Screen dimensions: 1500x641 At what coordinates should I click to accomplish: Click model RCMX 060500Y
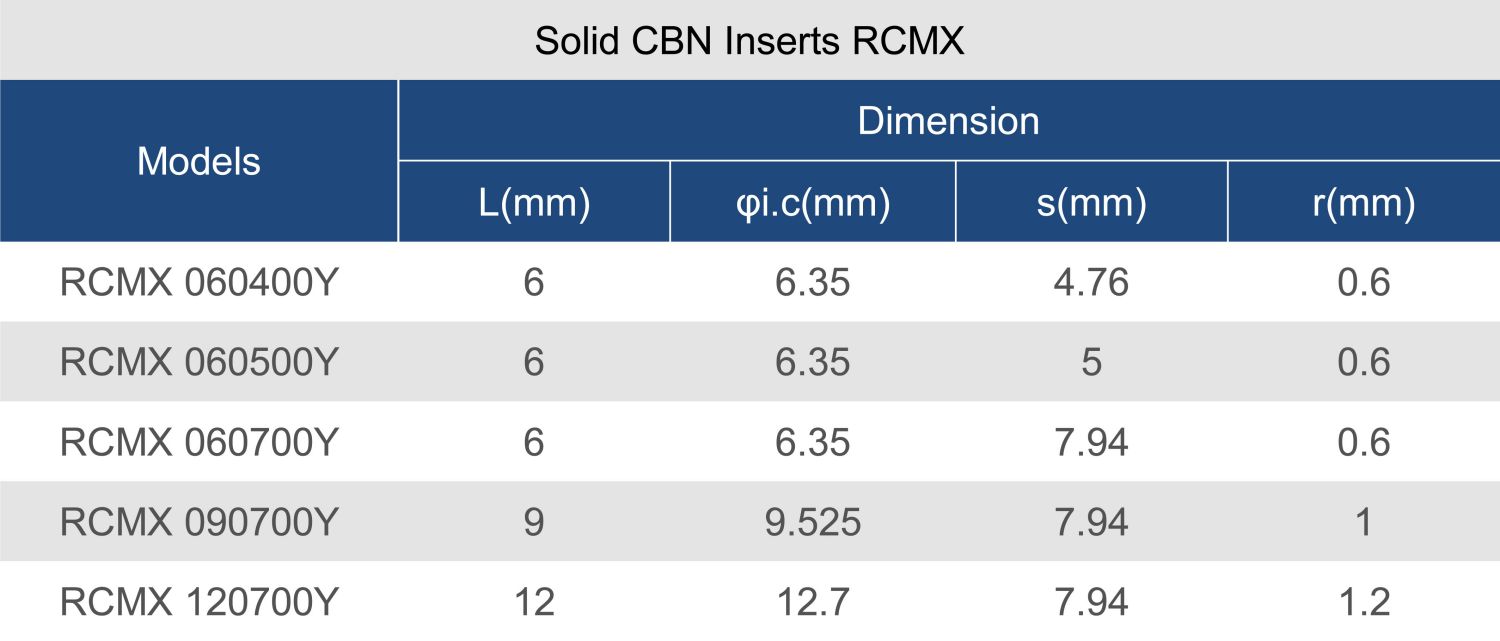(x=200, y=362)
